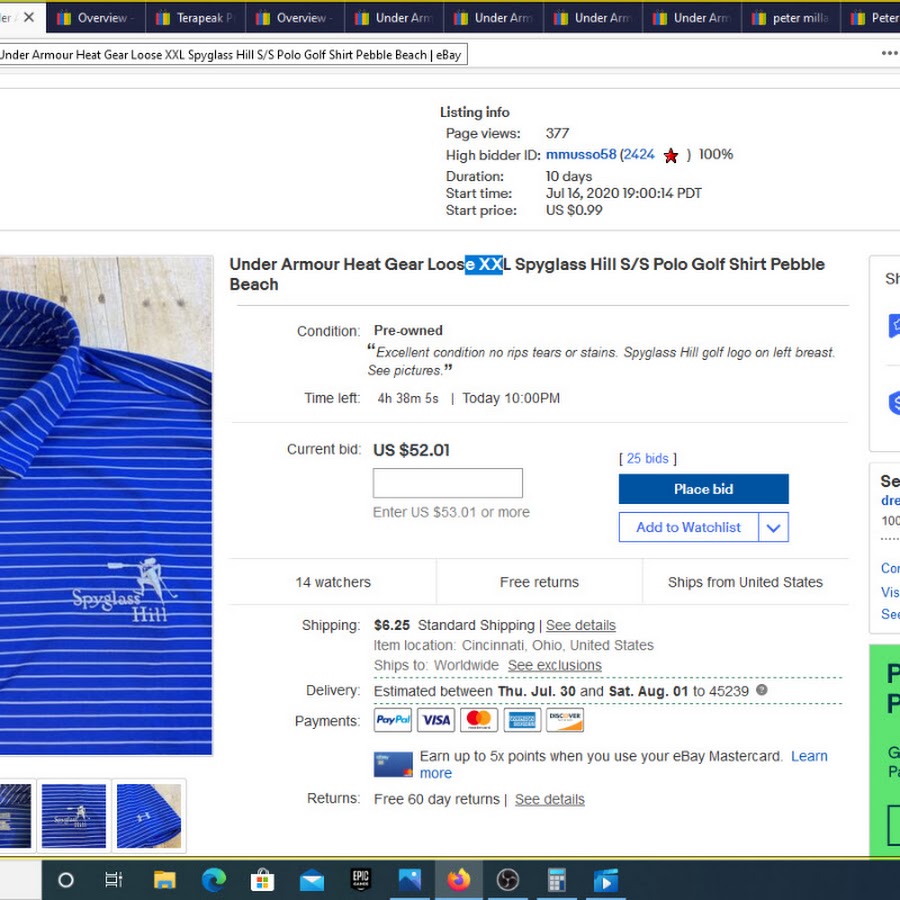Click the main blue striped polo image

[106, 506]
